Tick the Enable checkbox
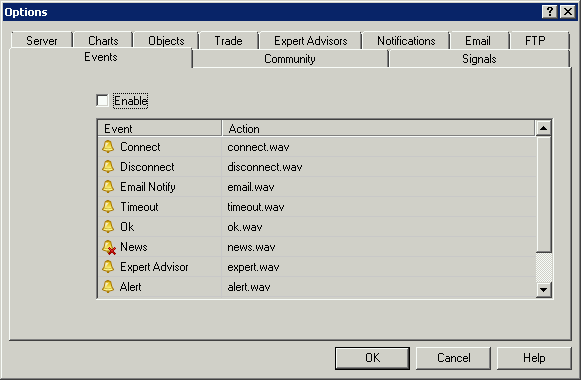 pyautogui.click(x=102, y=100)
